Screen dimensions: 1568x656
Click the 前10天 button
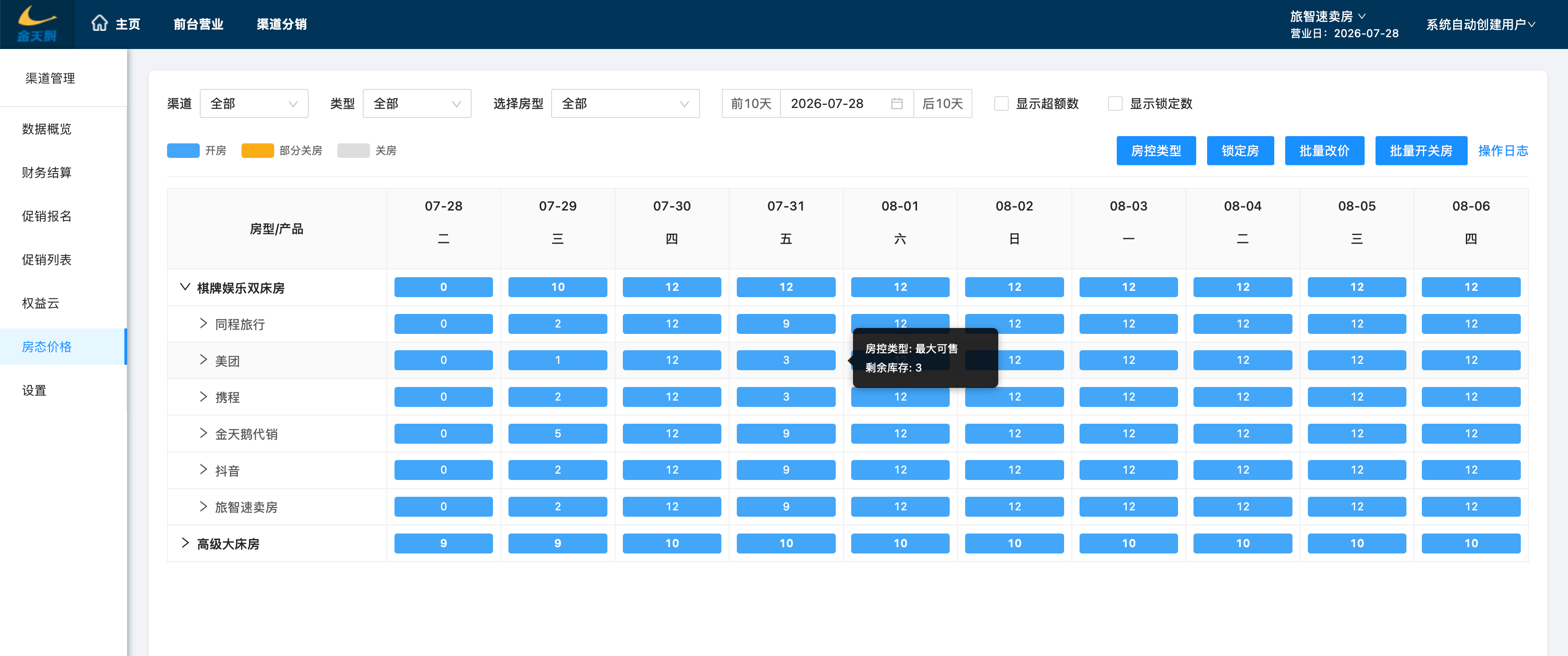751,103
